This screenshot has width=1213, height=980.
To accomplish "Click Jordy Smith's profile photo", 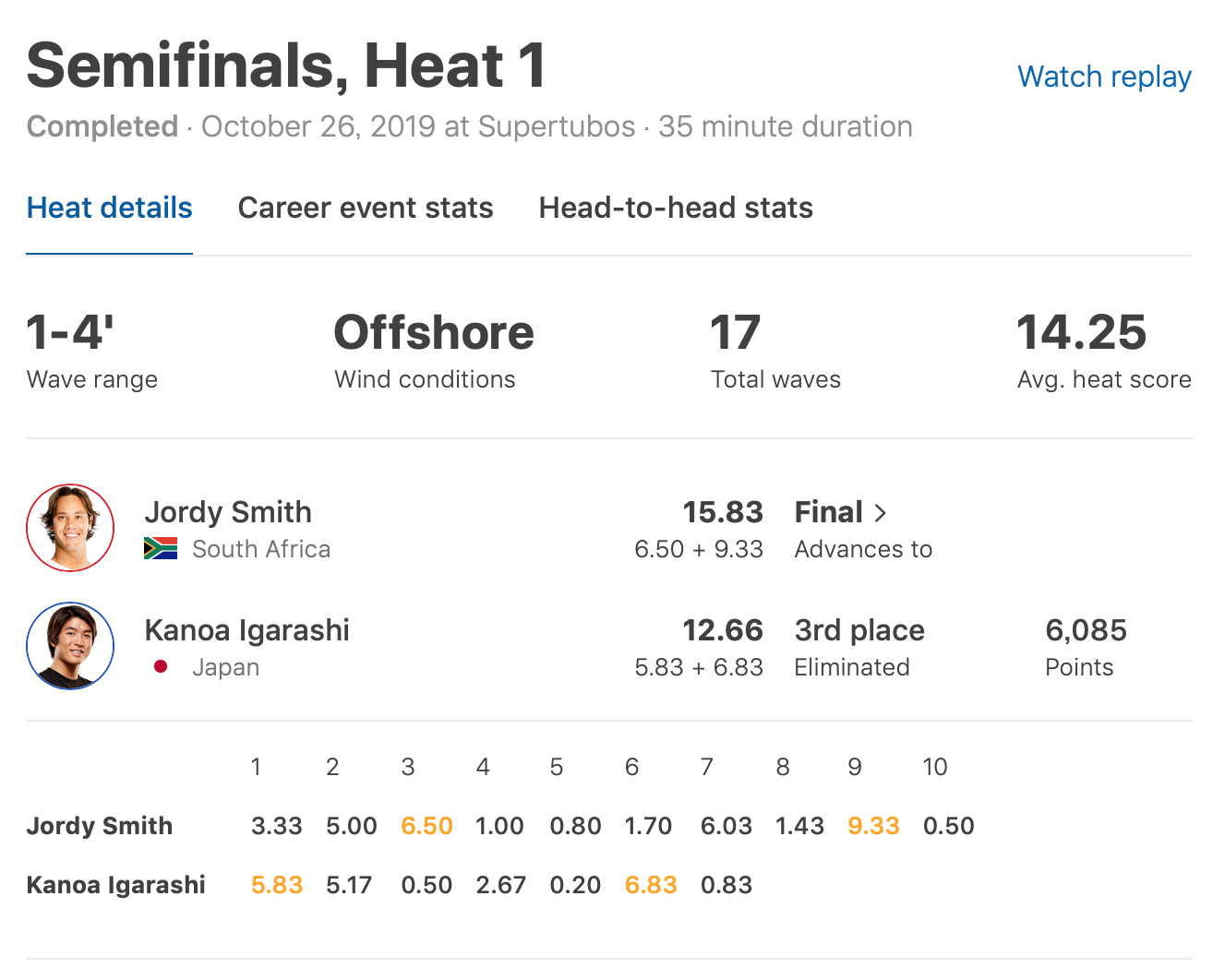I will click(70, 528).
